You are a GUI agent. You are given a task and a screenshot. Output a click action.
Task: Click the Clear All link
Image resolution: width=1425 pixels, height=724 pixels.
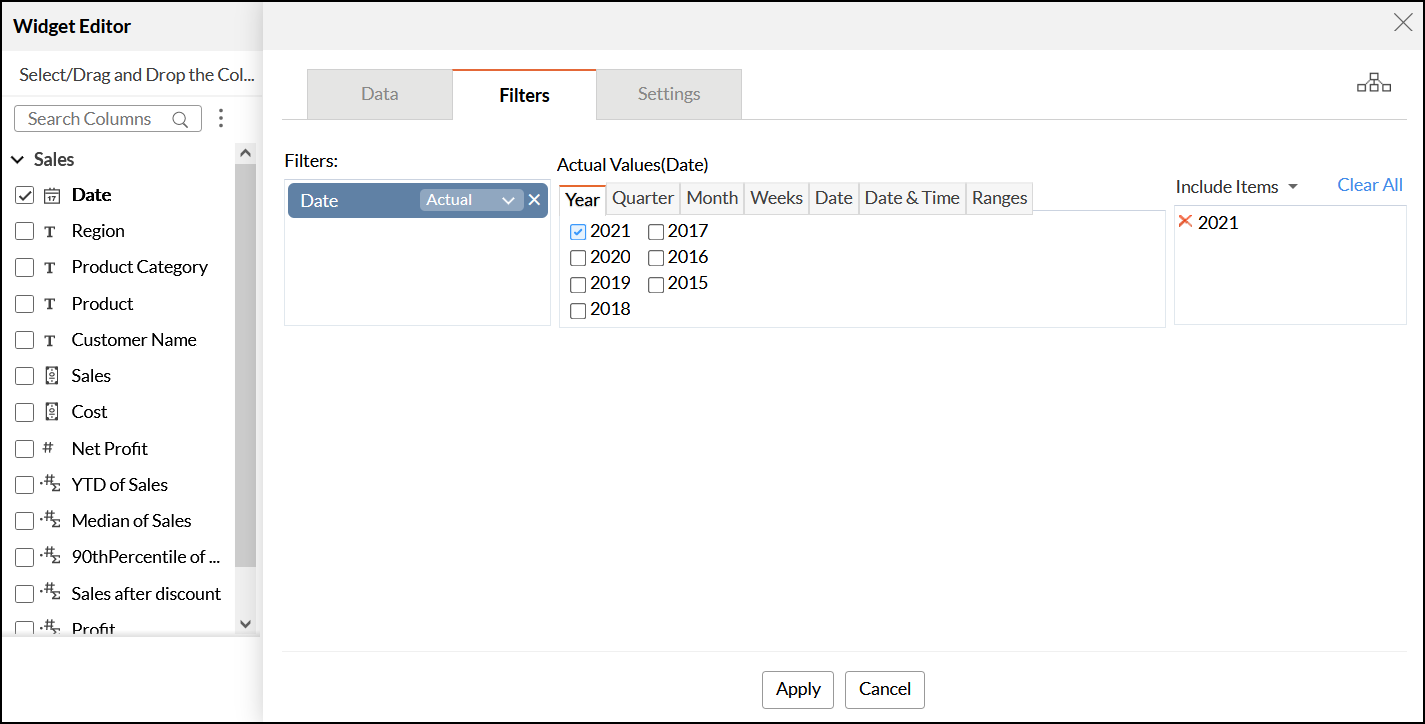click(x=1370, y=185)
